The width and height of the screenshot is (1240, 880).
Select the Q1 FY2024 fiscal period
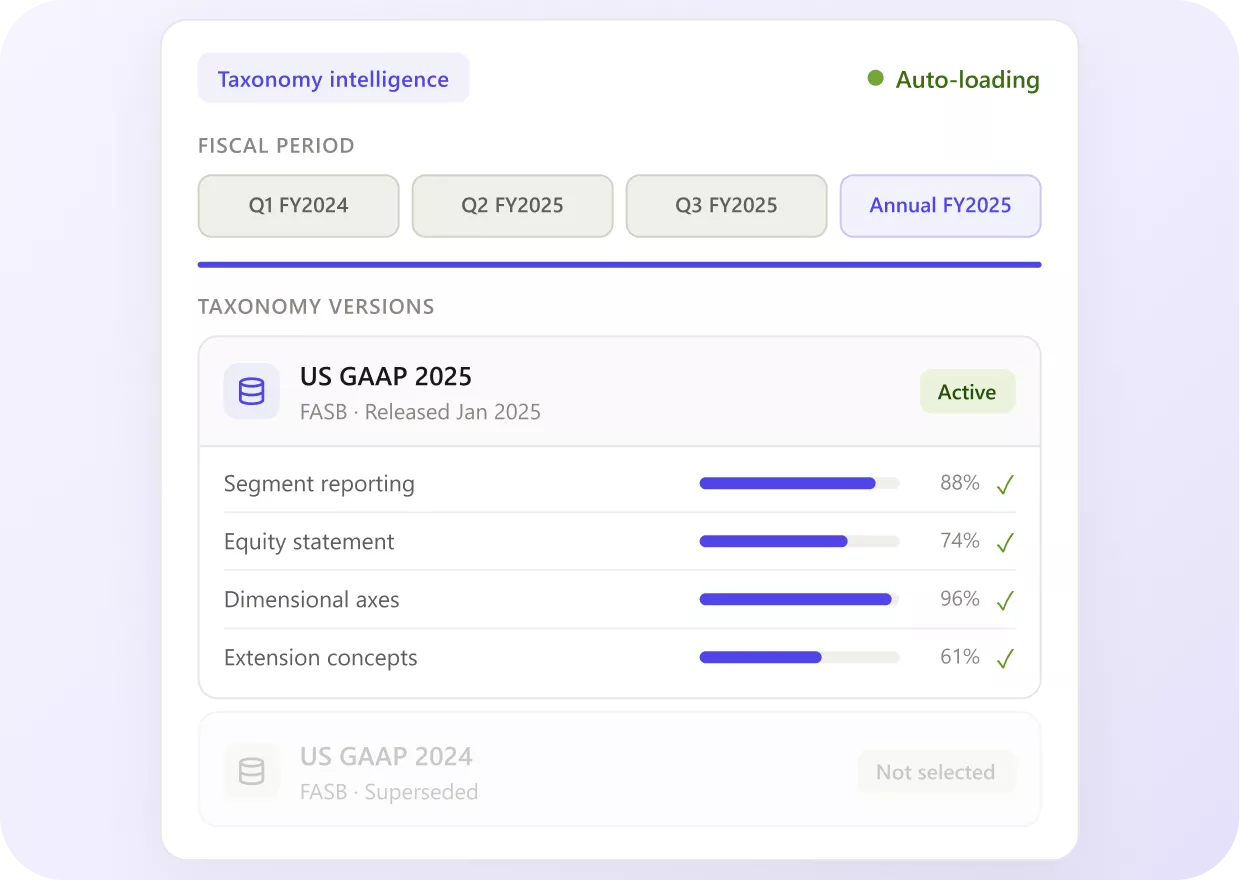tap(299, 206)
